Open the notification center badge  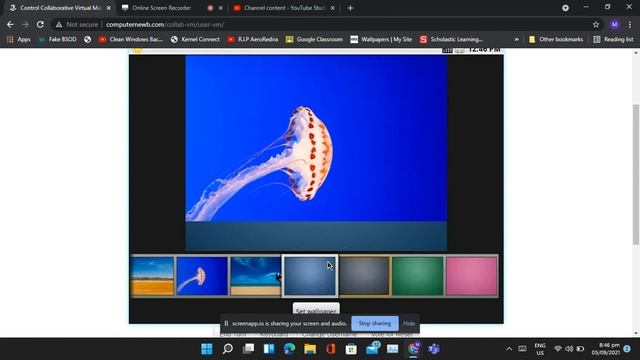627,349
